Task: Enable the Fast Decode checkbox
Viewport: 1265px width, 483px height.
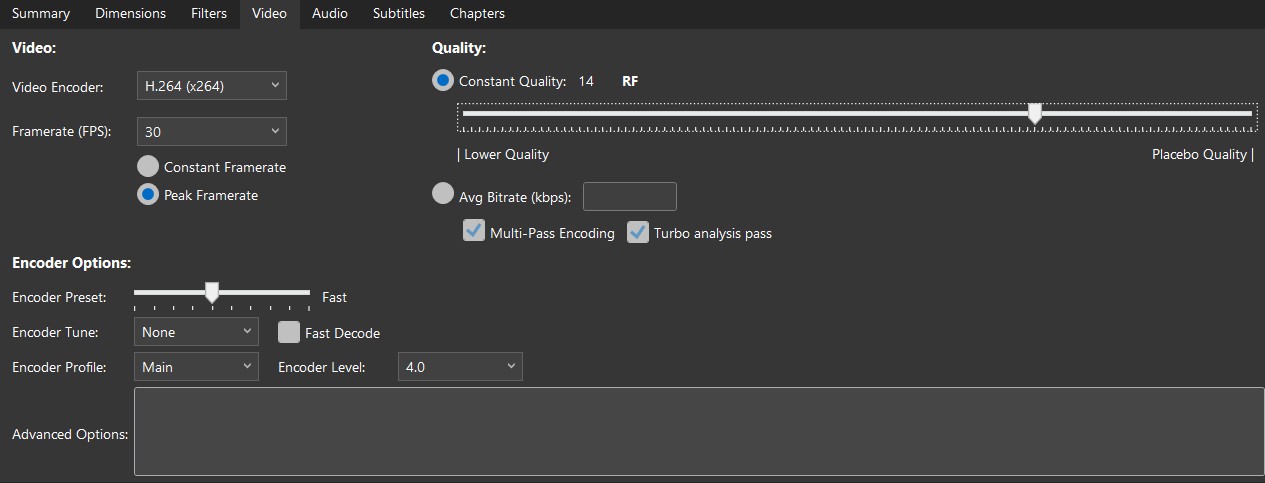Action: (x=289, y=332)
